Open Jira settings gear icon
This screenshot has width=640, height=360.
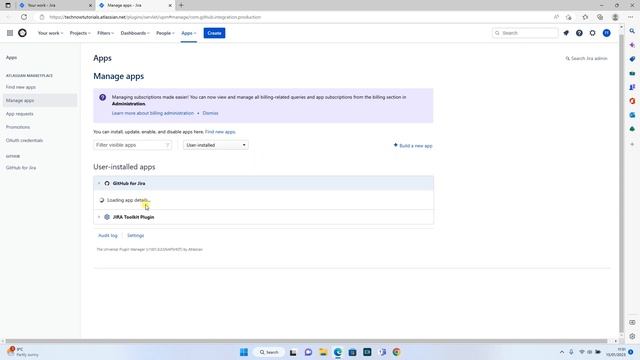tap(593, 33)
